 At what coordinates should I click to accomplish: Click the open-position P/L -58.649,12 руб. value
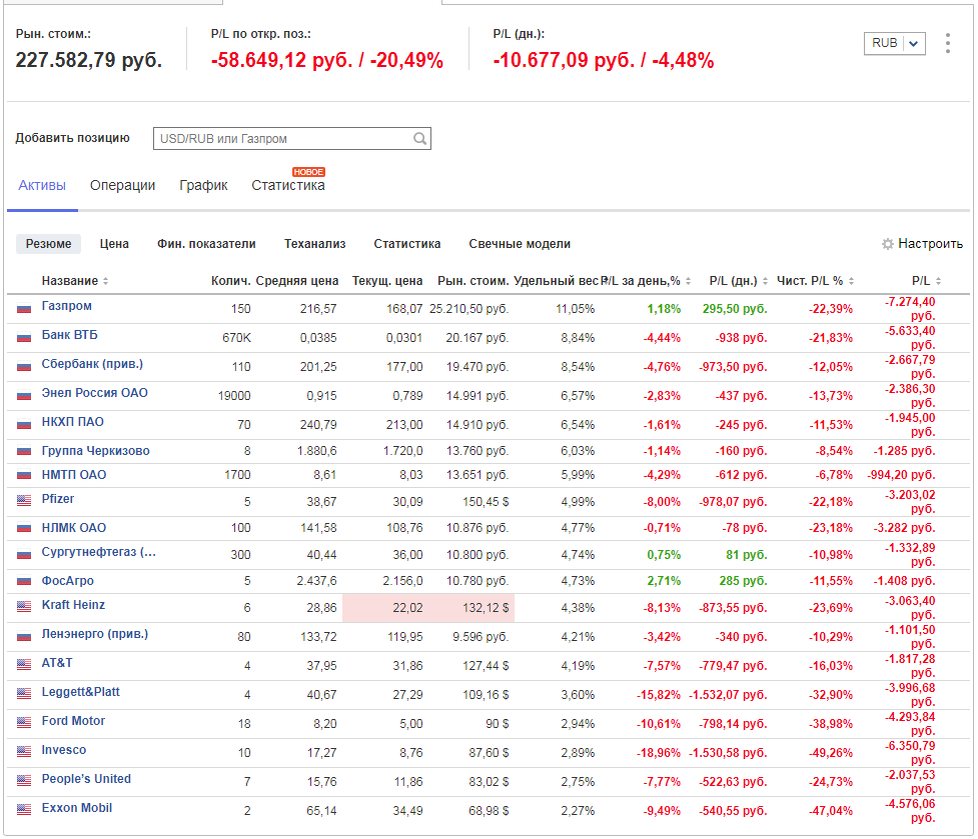283,61
